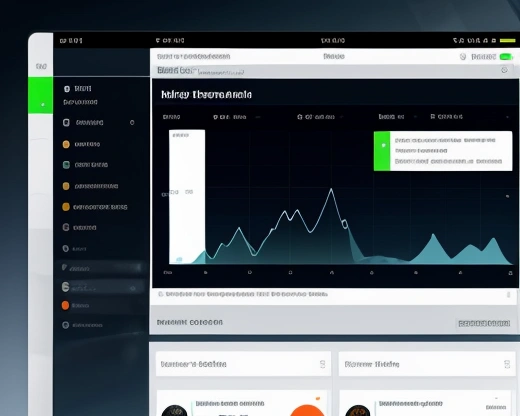
Task: Toggle the green switch in the white header
Action: click(506, 57)
